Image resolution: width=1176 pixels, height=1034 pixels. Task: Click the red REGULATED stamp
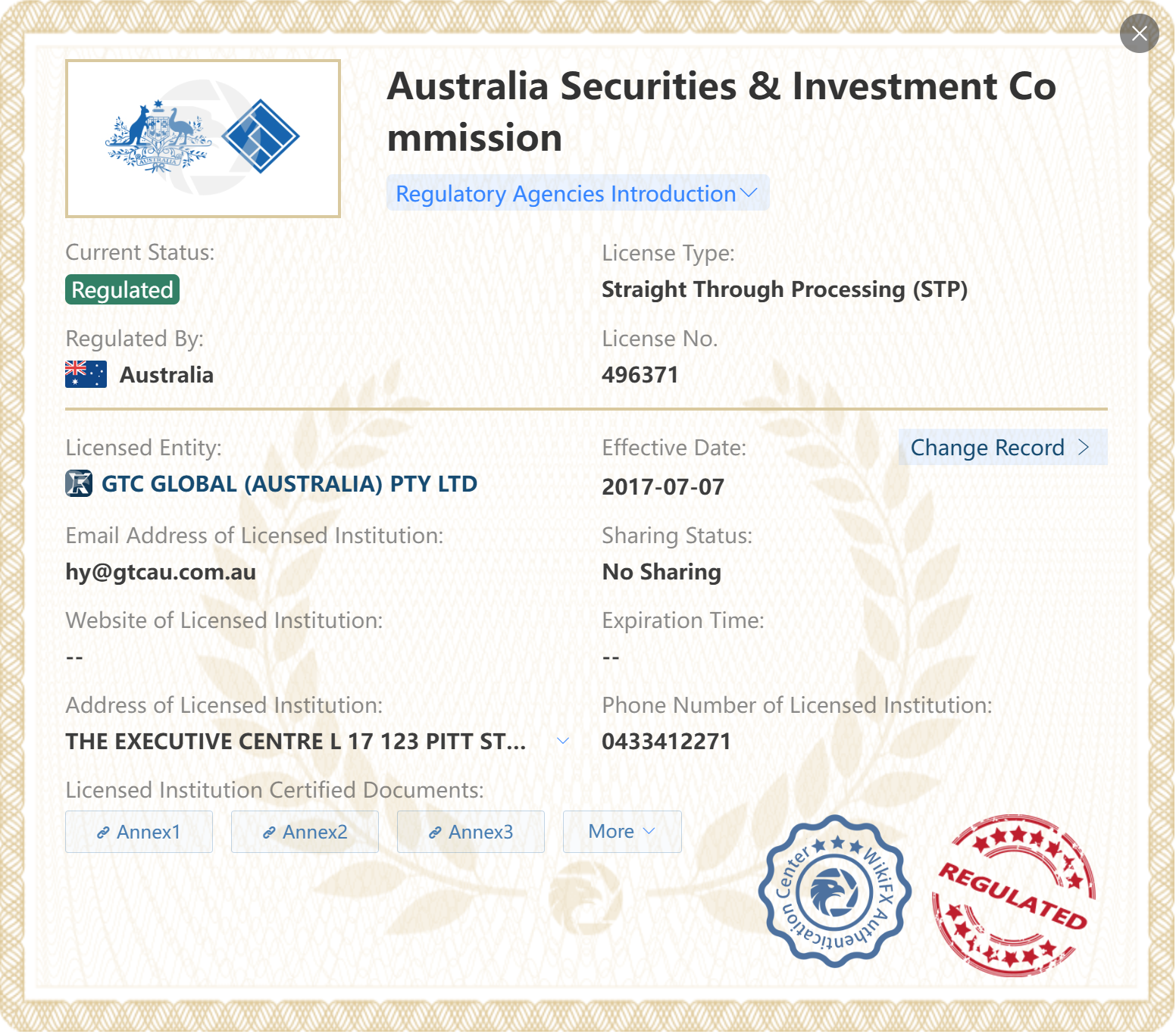[x=1013, y=895]
